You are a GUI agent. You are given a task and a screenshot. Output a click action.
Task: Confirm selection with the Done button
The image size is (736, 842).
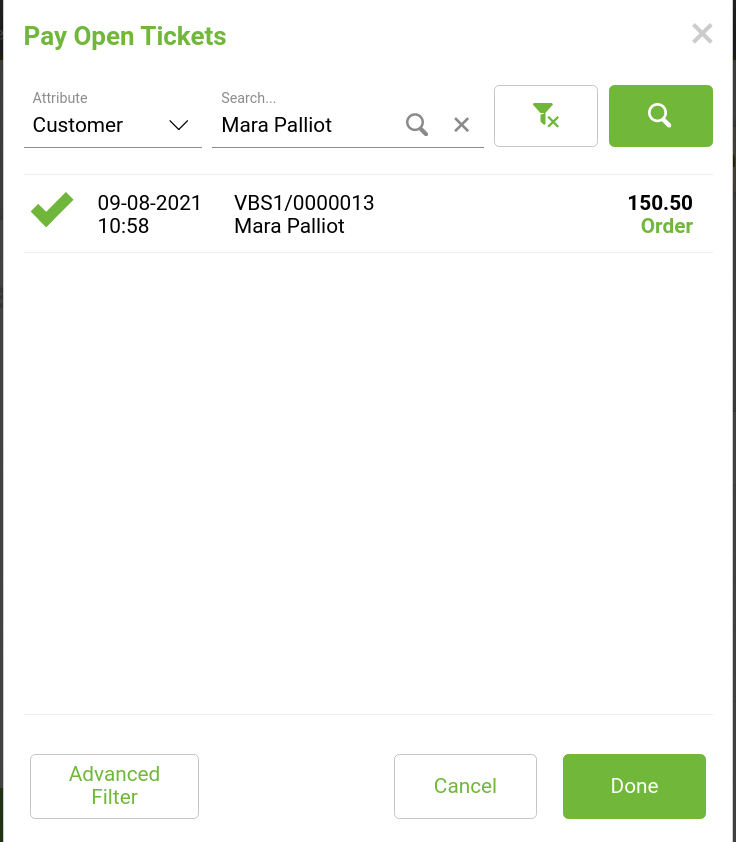[x=634, y=786]
